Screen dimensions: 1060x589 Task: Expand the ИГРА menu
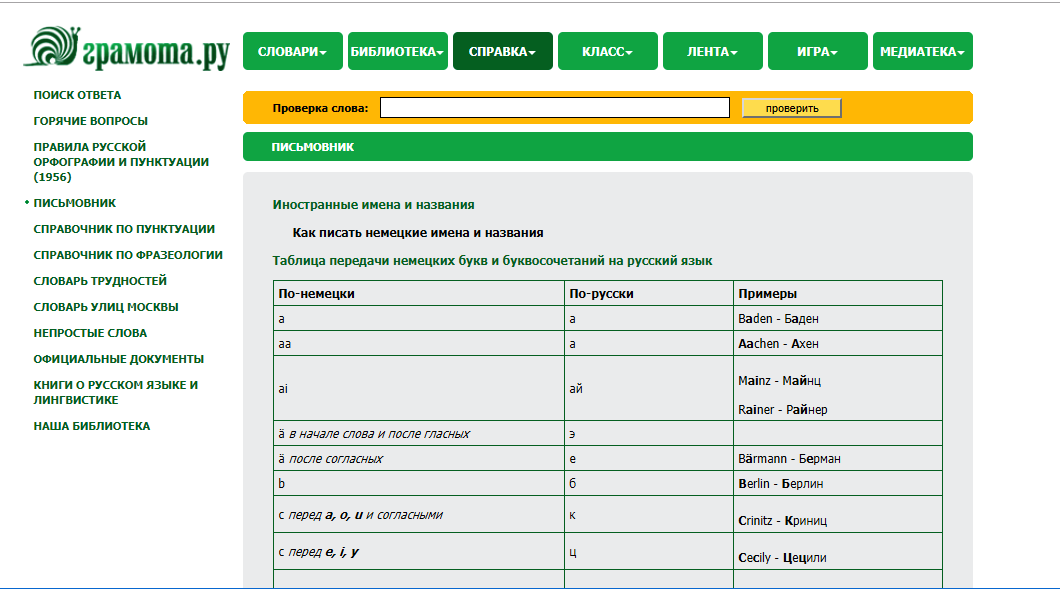817,51
